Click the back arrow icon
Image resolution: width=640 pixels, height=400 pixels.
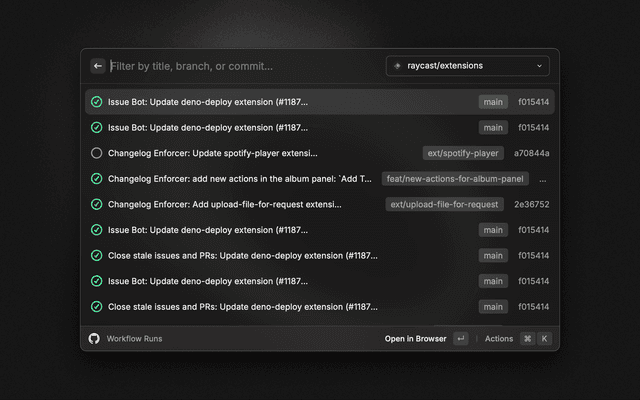click(98, 66)
